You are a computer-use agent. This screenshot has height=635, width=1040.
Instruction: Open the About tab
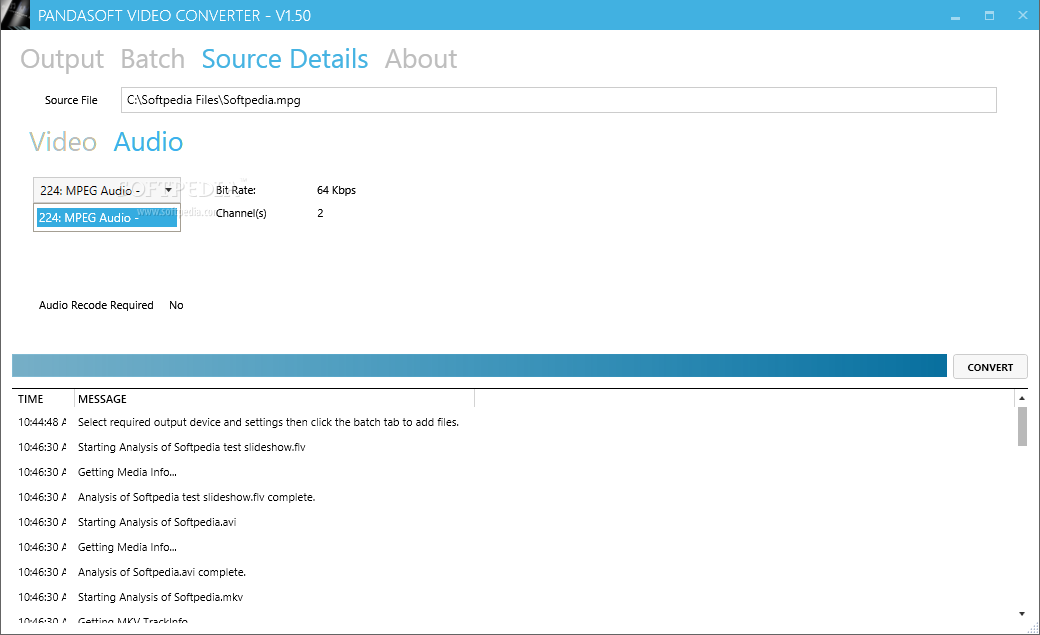pos(421,59)
